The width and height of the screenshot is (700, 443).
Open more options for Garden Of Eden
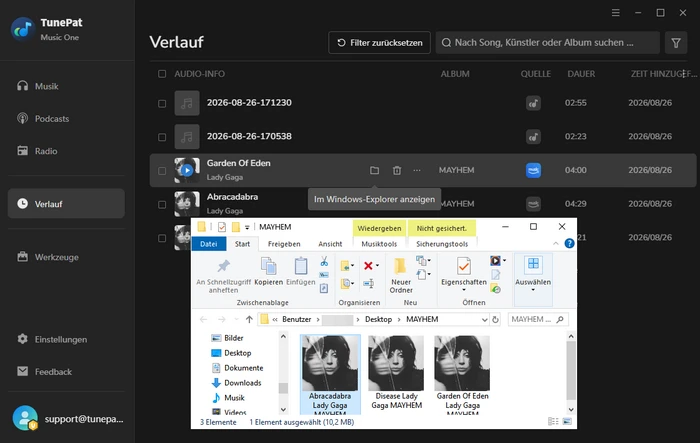coord(417,170)
